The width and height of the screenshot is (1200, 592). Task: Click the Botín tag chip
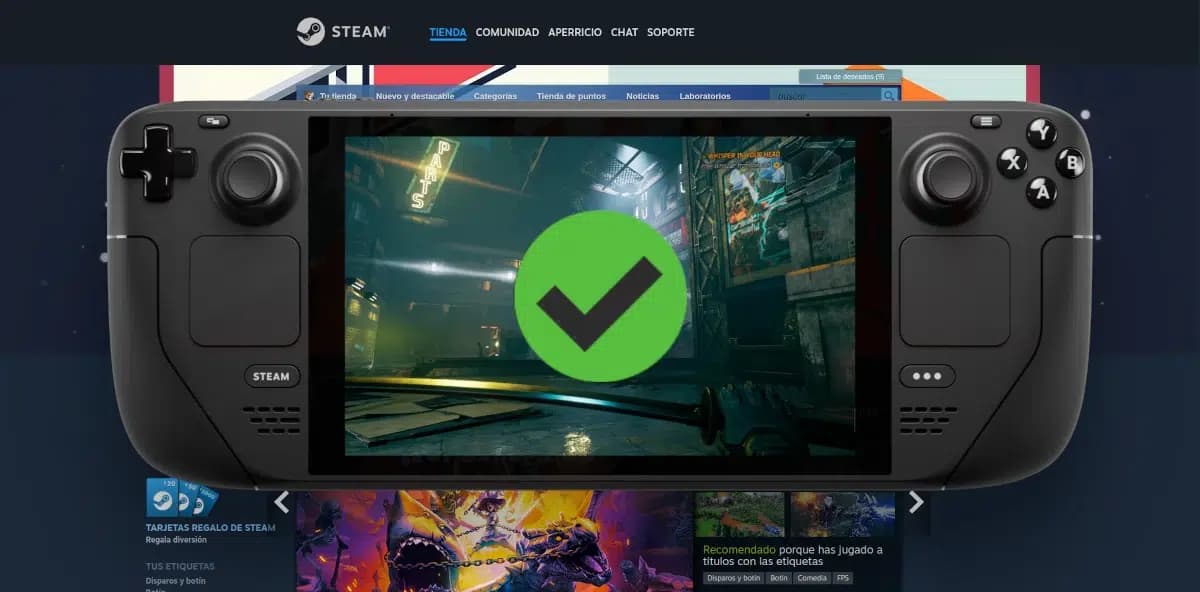pos(778,578)
